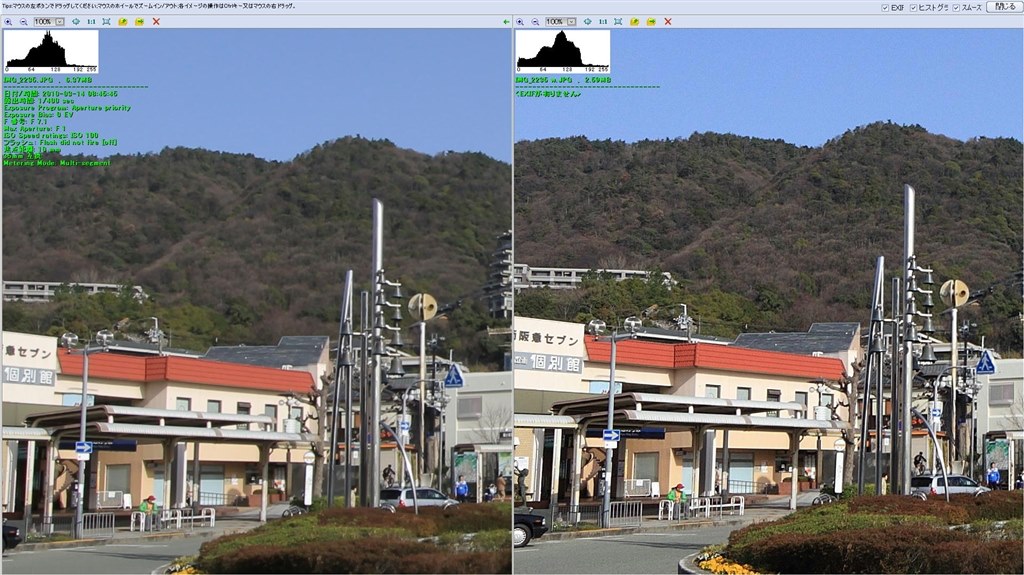The height and width of the screenshot is (575, 1024).
Task: Click the 'Metering Mode: Multi-segment' EXIF line
Action: [57, 163]
